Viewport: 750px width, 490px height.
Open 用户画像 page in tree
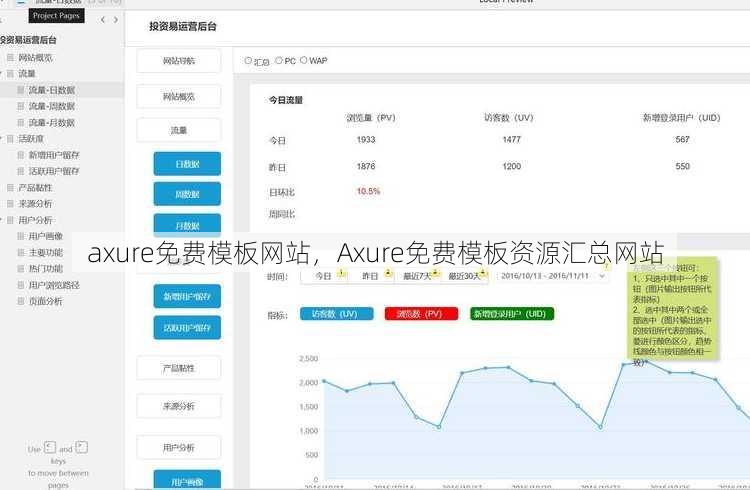(x=46, y=236)
